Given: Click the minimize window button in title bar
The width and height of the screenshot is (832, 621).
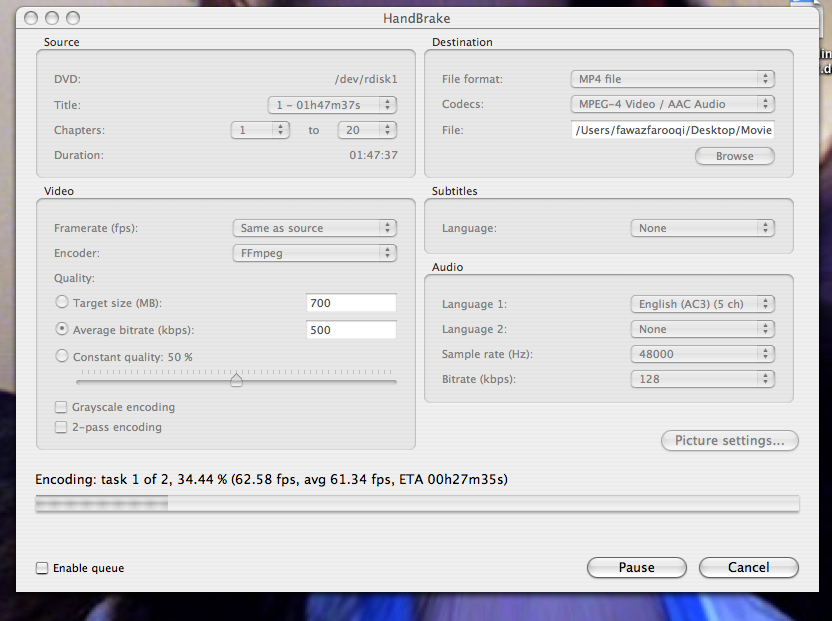Looking at the screenshot, I should pyautogui.click(x=52, y=19).
